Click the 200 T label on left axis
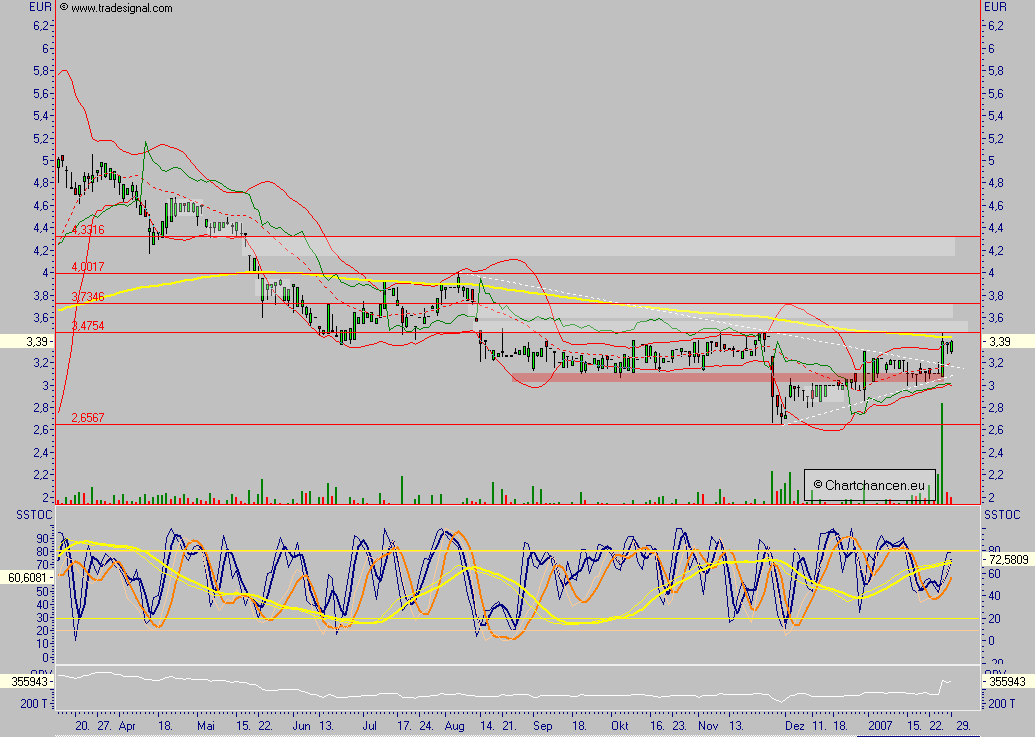The image size is (1035, 737). tap(34, 703)
